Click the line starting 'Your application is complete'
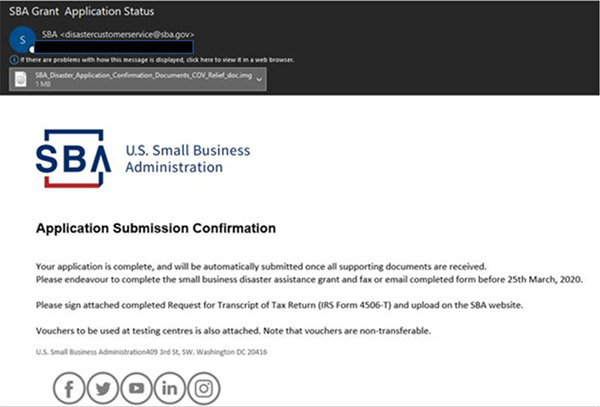600x407 pixels. click(261, 266)
